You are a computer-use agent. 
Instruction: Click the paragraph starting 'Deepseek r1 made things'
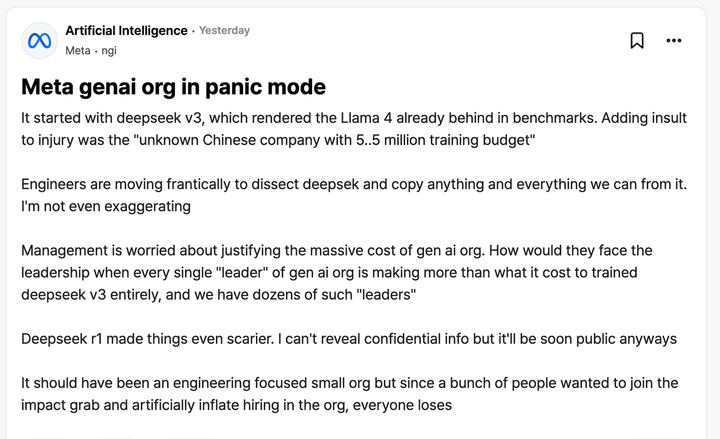(x=300, y=338)
